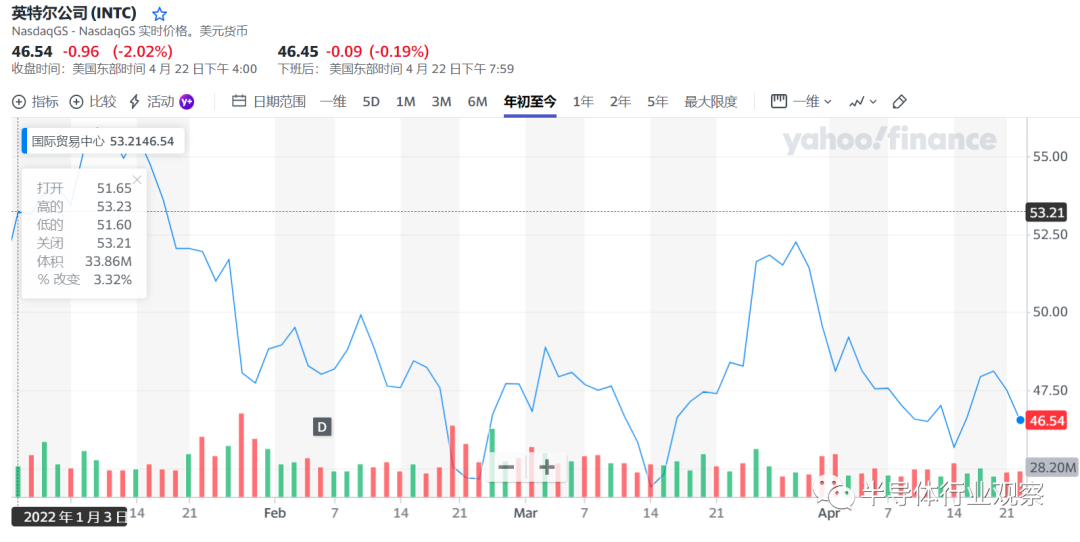Image resolution: width=1080 pixels, height=542 pixels.
Task: Click the red 46.54 current price label
Action: tap(1046, 420)
